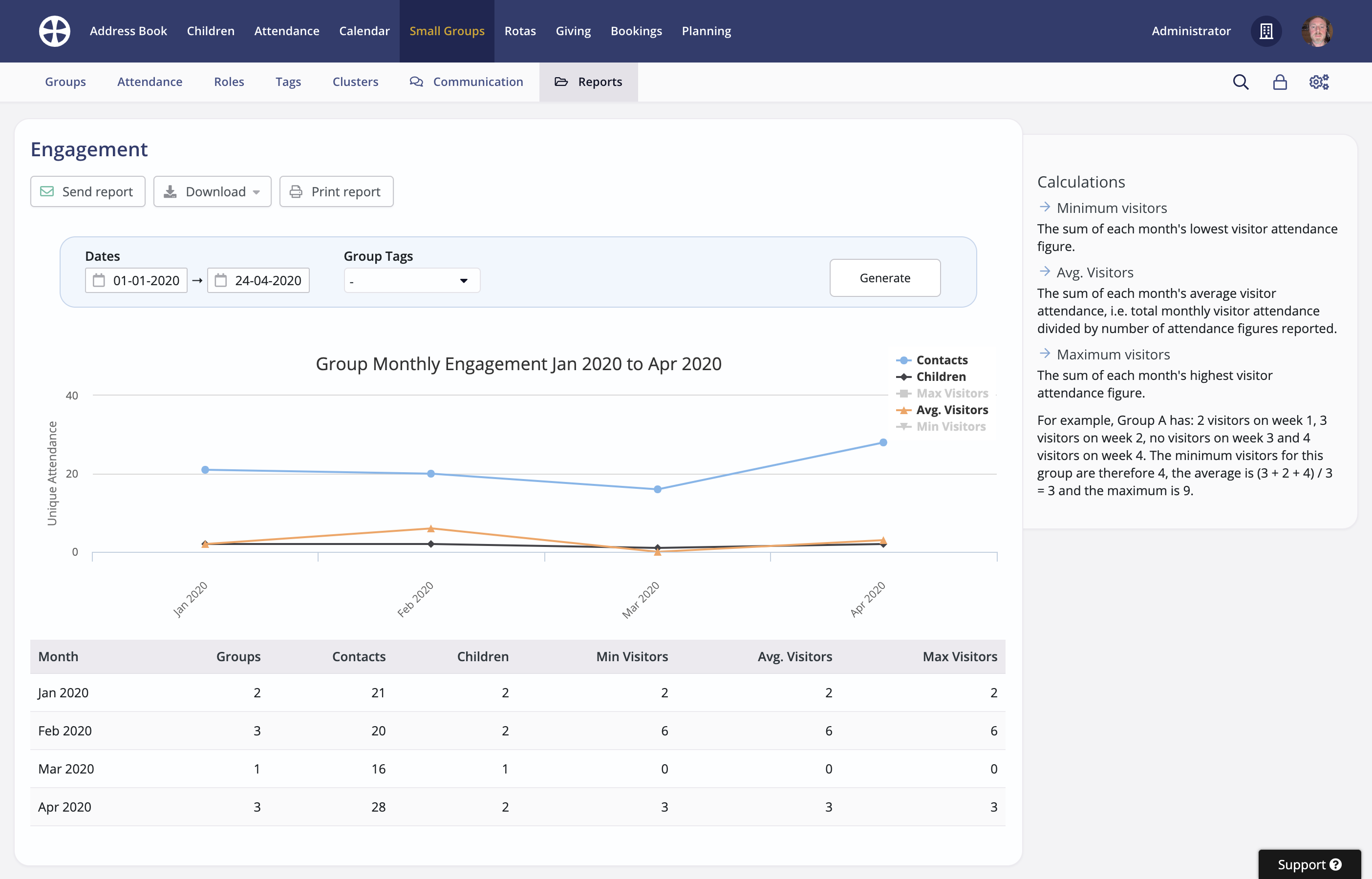
Task: Open the Group Tags dropdown
Action: [411, 281]
